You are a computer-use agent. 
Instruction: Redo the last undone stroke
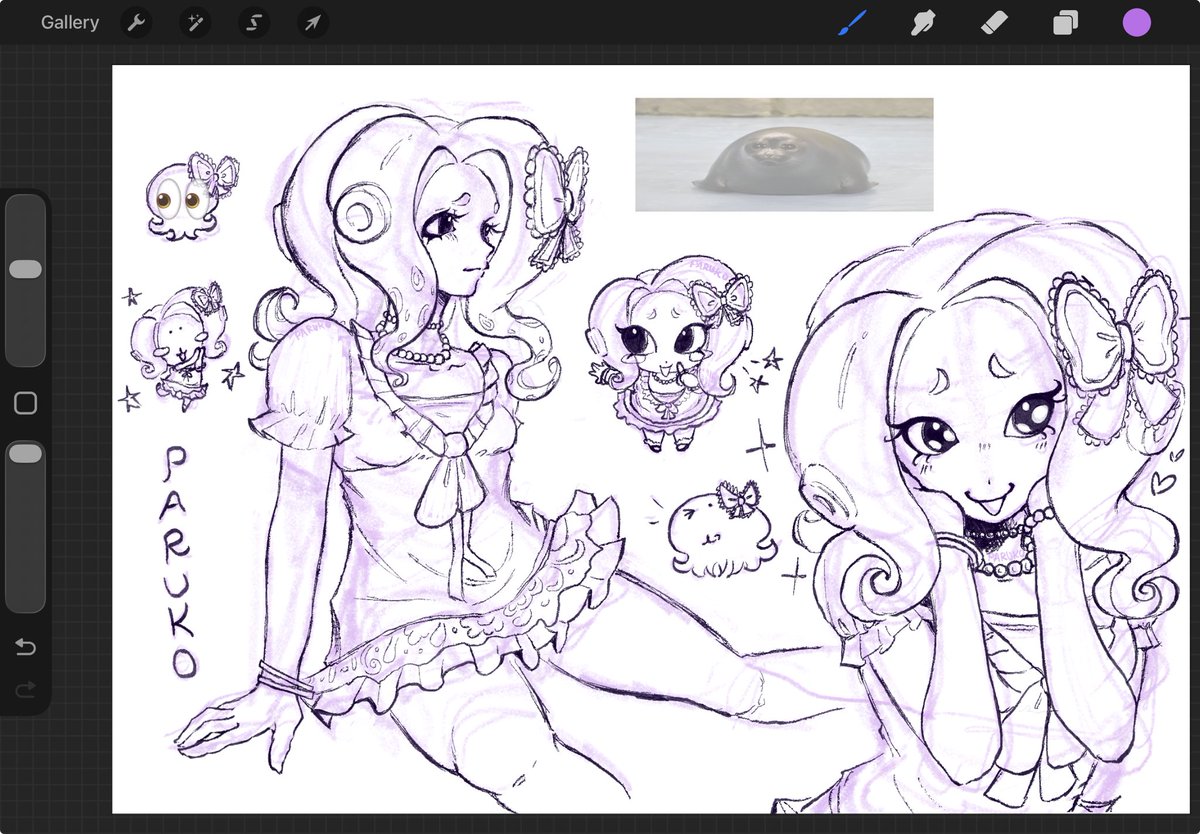pos(25,689)
